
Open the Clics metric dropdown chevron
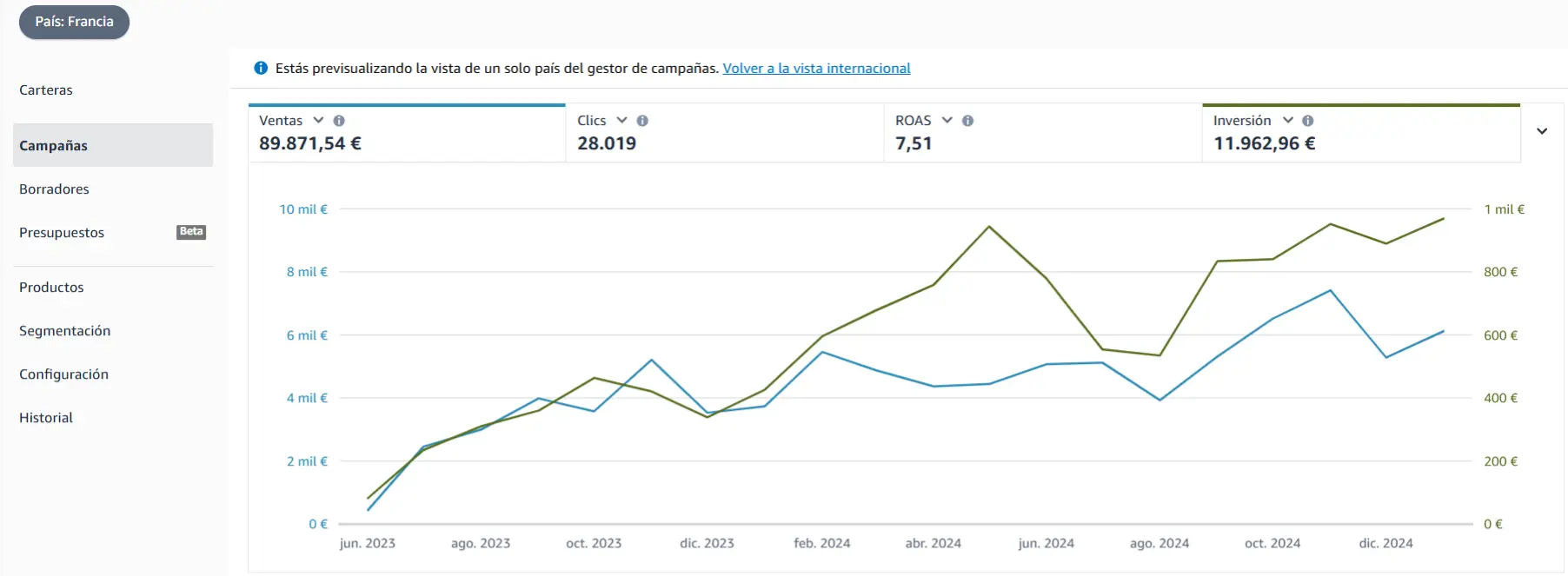tap(621, 120)
